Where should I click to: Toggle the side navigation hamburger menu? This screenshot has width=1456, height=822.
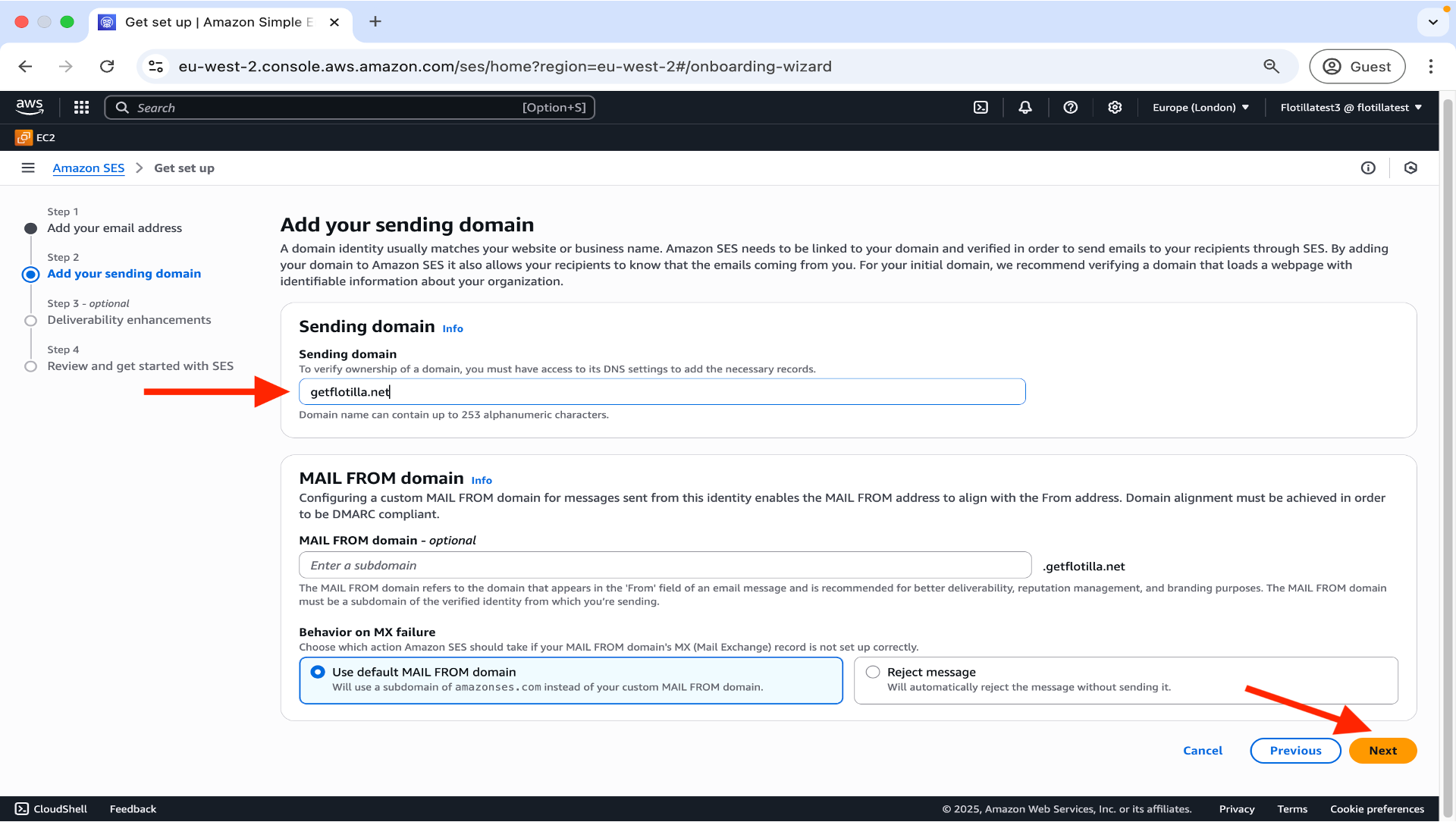[28, 168]
